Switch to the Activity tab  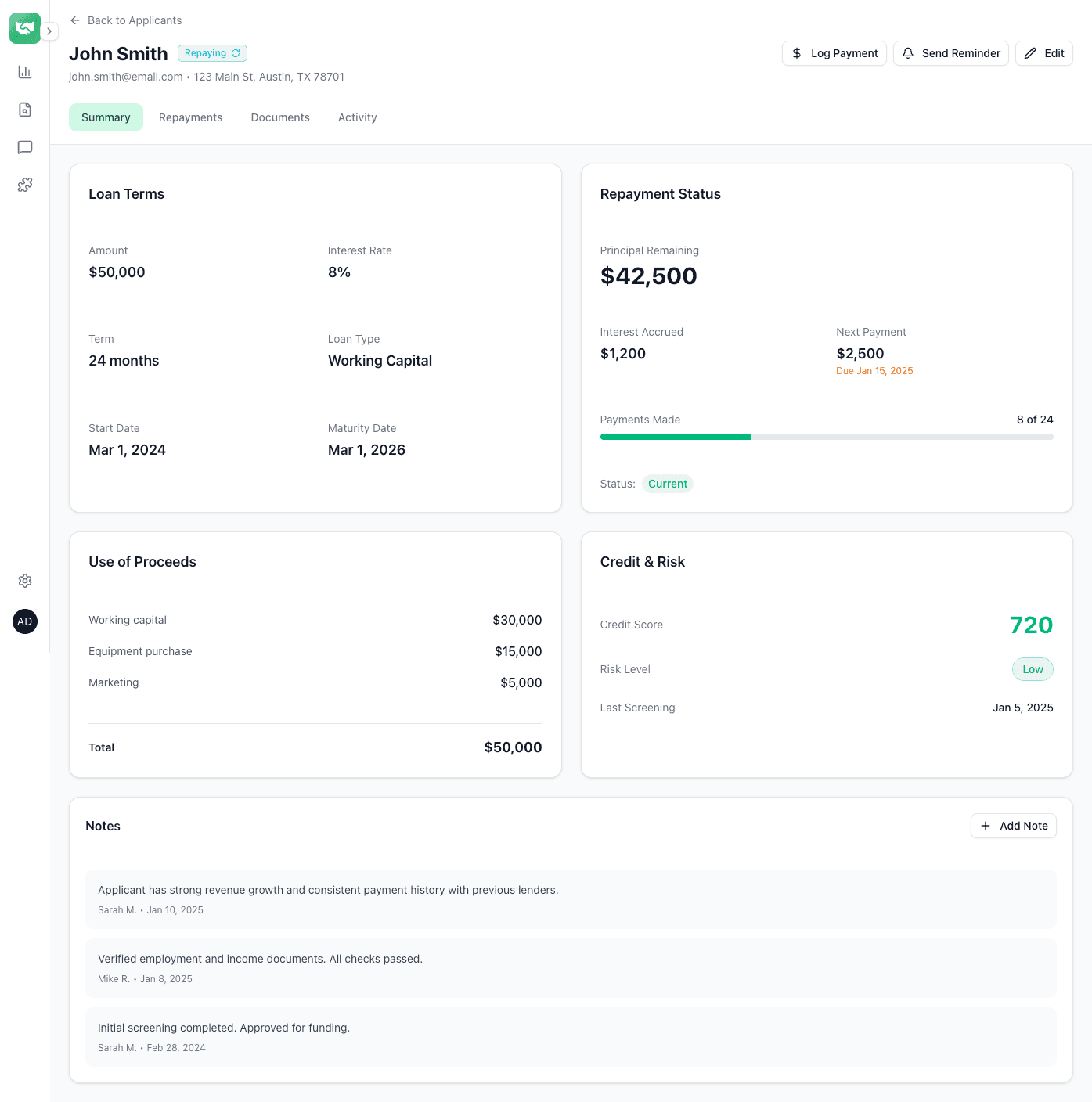pyautogui.click(x=358, y=117)
